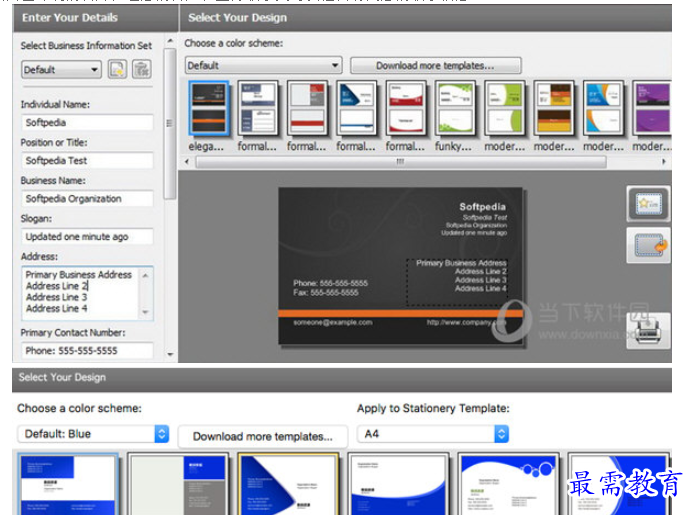This screenshot has height=515, width=691.
Task: Click the Position or Title input field
Action: tap(87, 160)
